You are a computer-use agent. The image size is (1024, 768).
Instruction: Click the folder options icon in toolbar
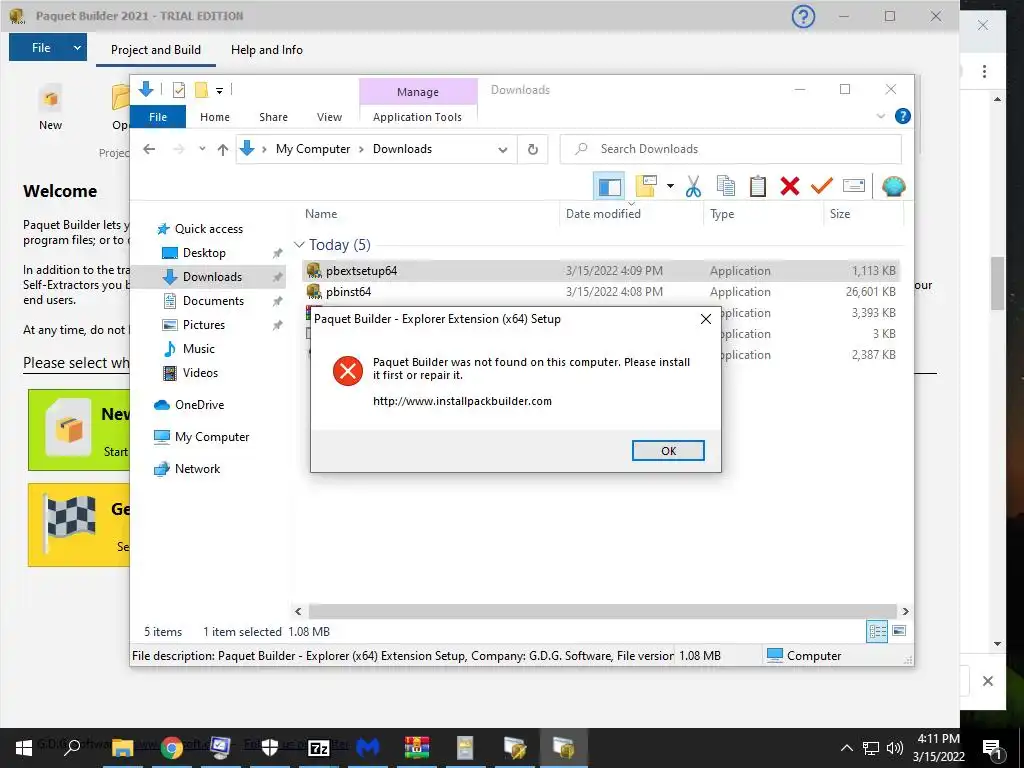(646, 187)
